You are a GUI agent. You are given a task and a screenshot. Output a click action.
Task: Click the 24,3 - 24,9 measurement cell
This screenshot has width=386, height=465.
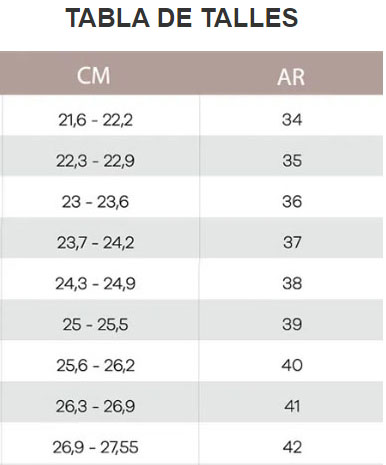[x=100, y=279]
